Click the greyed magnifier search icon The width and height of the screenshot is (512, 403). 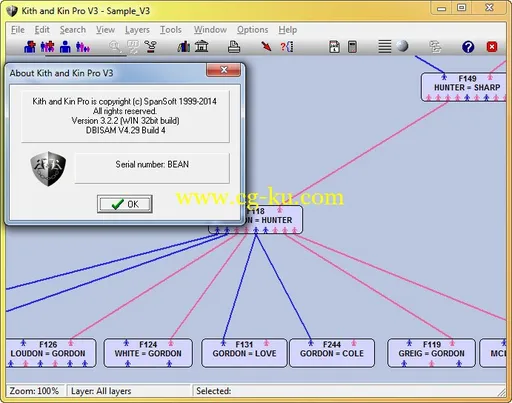coord(115,47)
